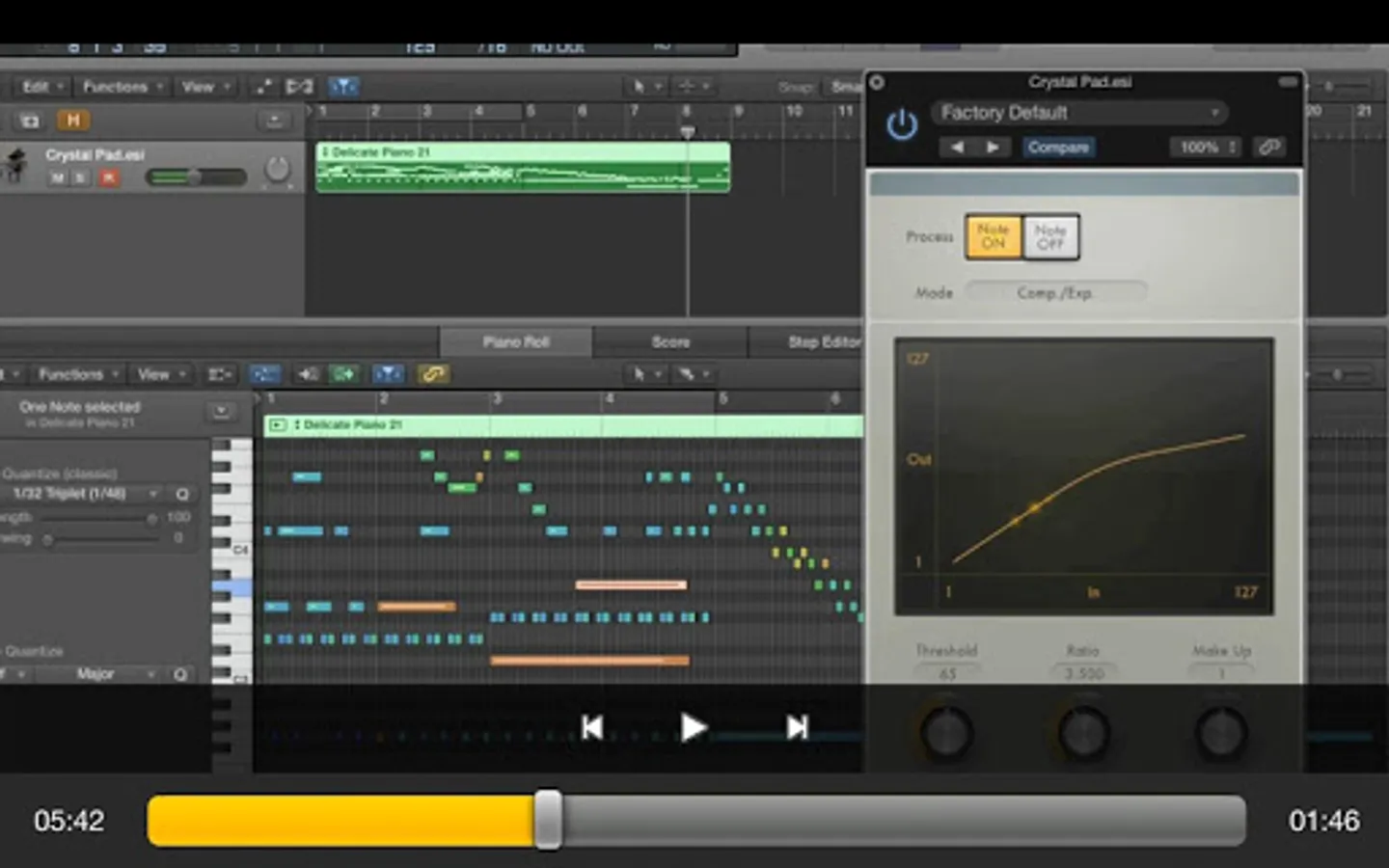Click the quantize strength slider handle
This screenshot has height=868, width=1389.
coord(151,519)
